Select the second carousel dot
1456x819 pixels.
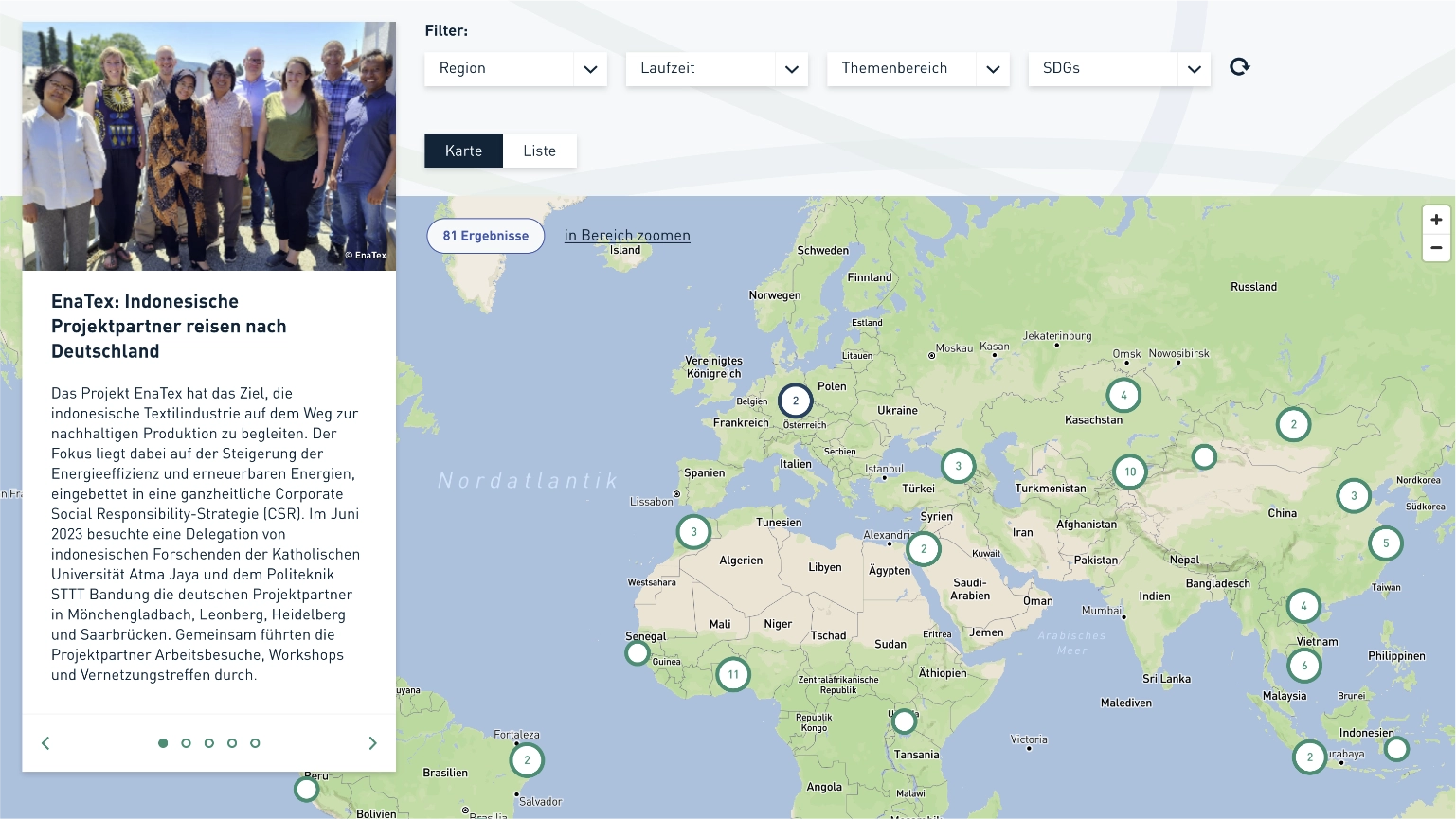tap(186, 743)
